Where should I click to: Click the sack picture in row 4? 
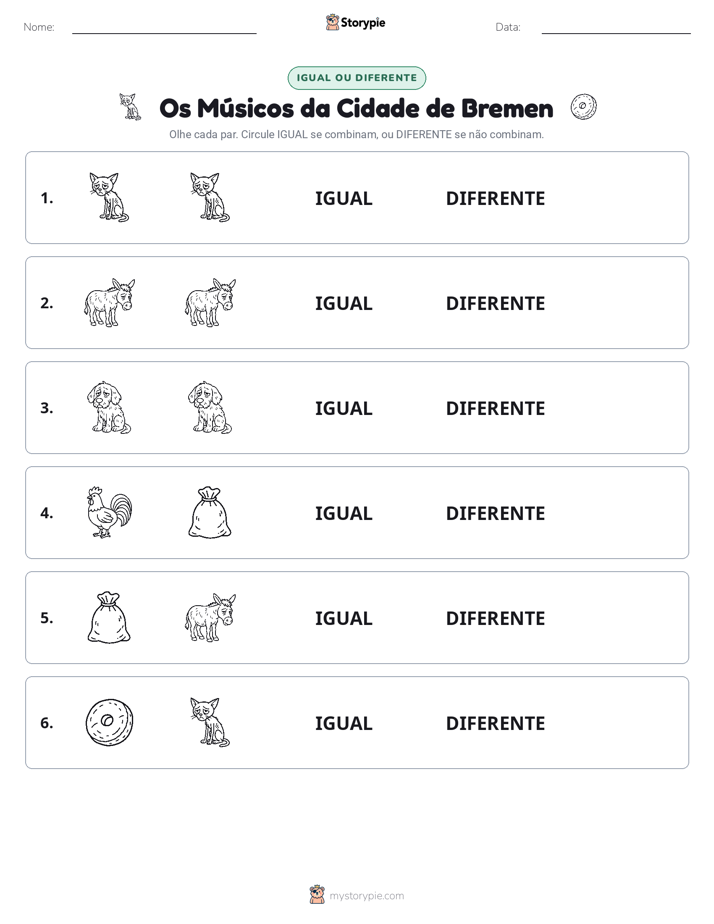(210, 512)
